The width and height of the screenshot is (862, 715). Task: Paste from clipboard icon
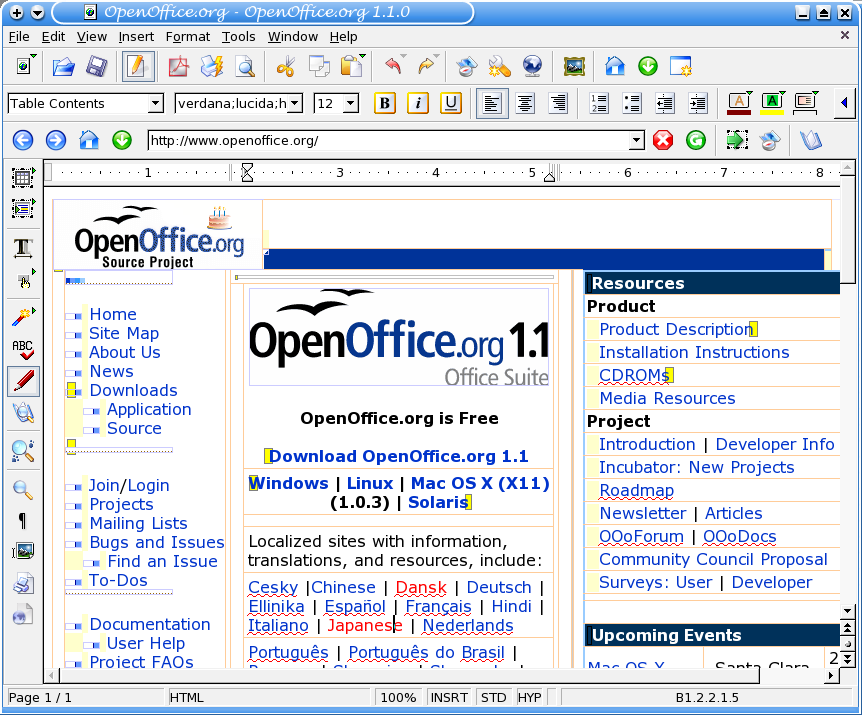(351, 67)
